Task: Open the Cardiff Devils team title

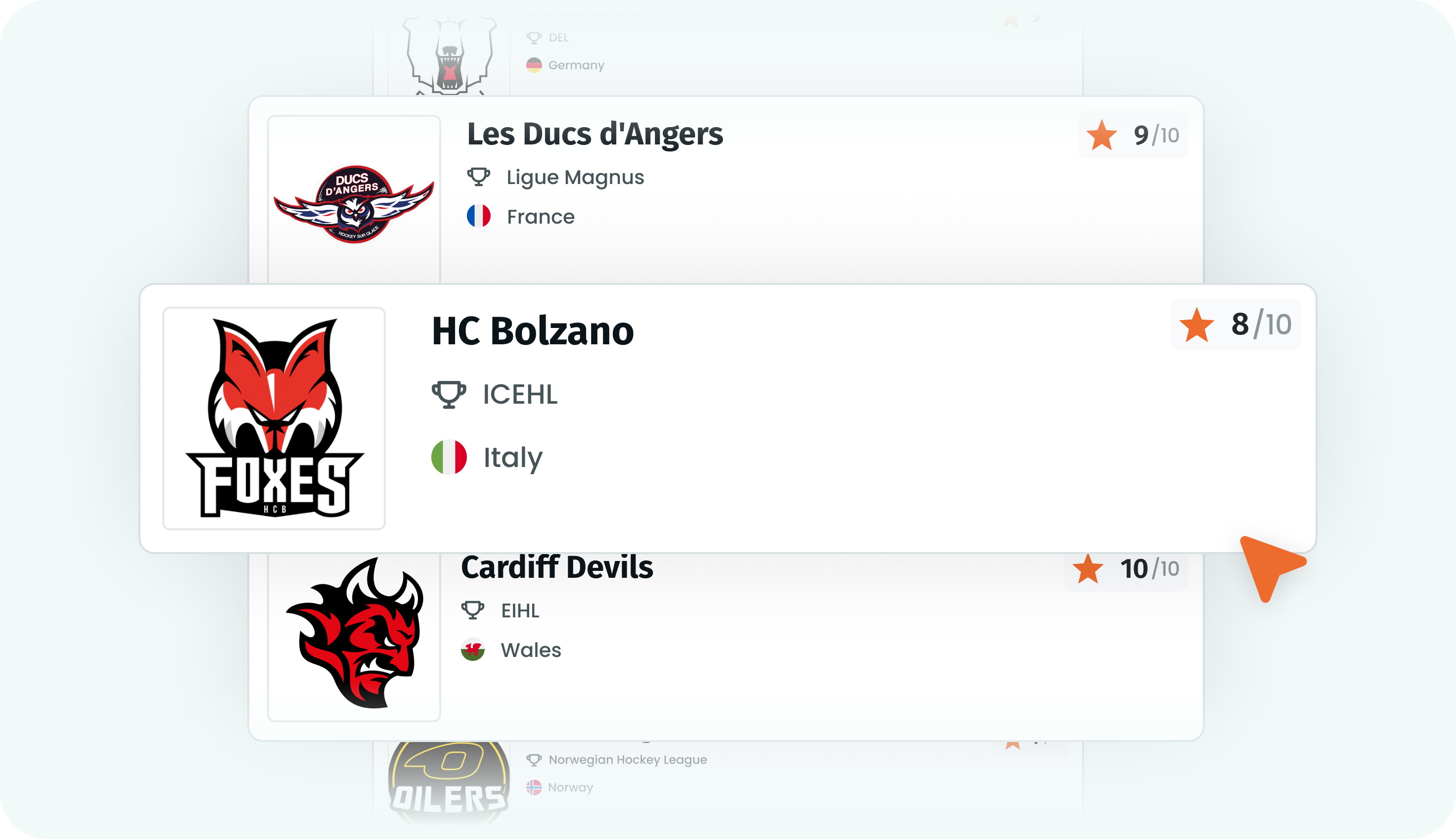Action: click(x=557, y=567)
